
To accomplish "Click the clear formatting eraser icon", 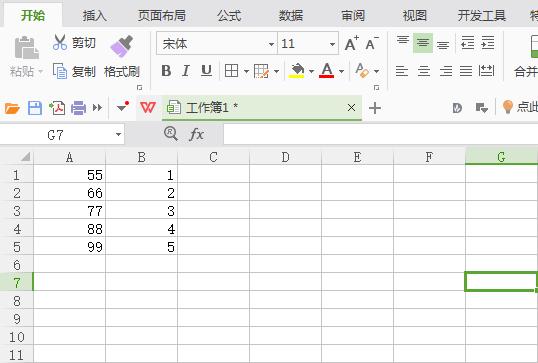I will (x=362, y=71).
